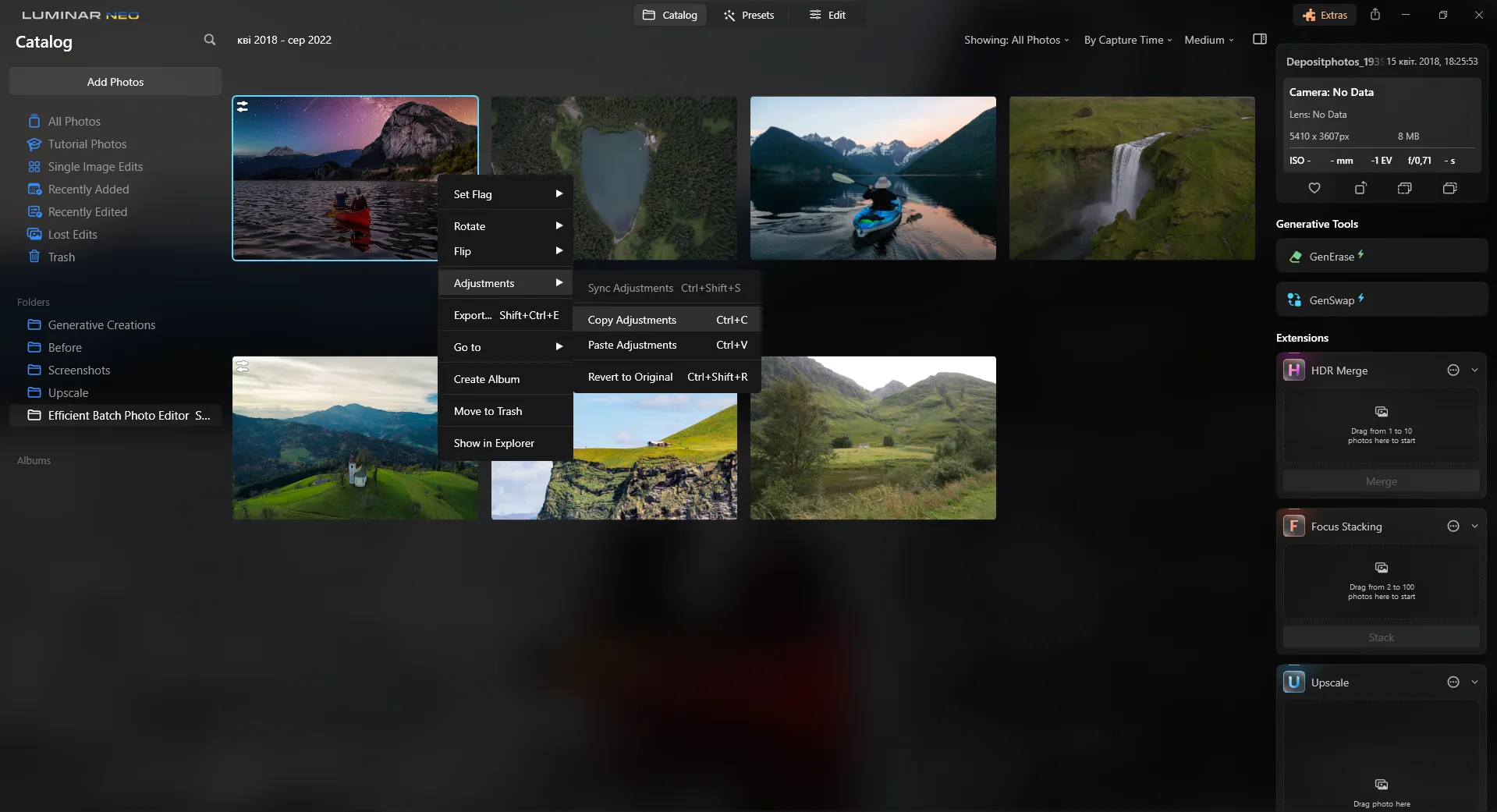The height and width of the screenshot is (812, 1497).
Task: Toggle the right sidebar panel icon
Action: point(1259,40)
